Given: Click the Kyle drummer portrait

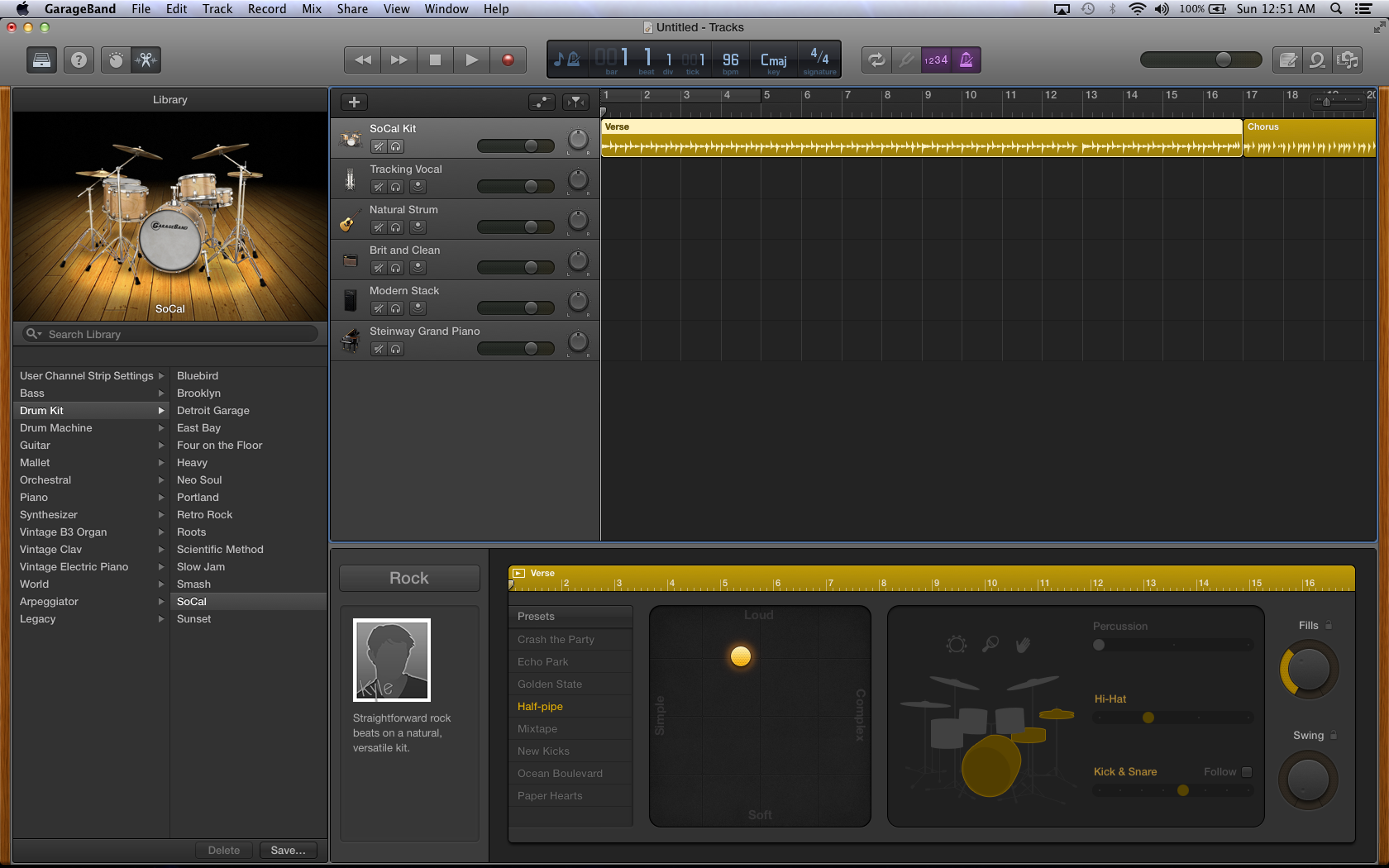Looking at the screenshot, I should tap(392, 660).
